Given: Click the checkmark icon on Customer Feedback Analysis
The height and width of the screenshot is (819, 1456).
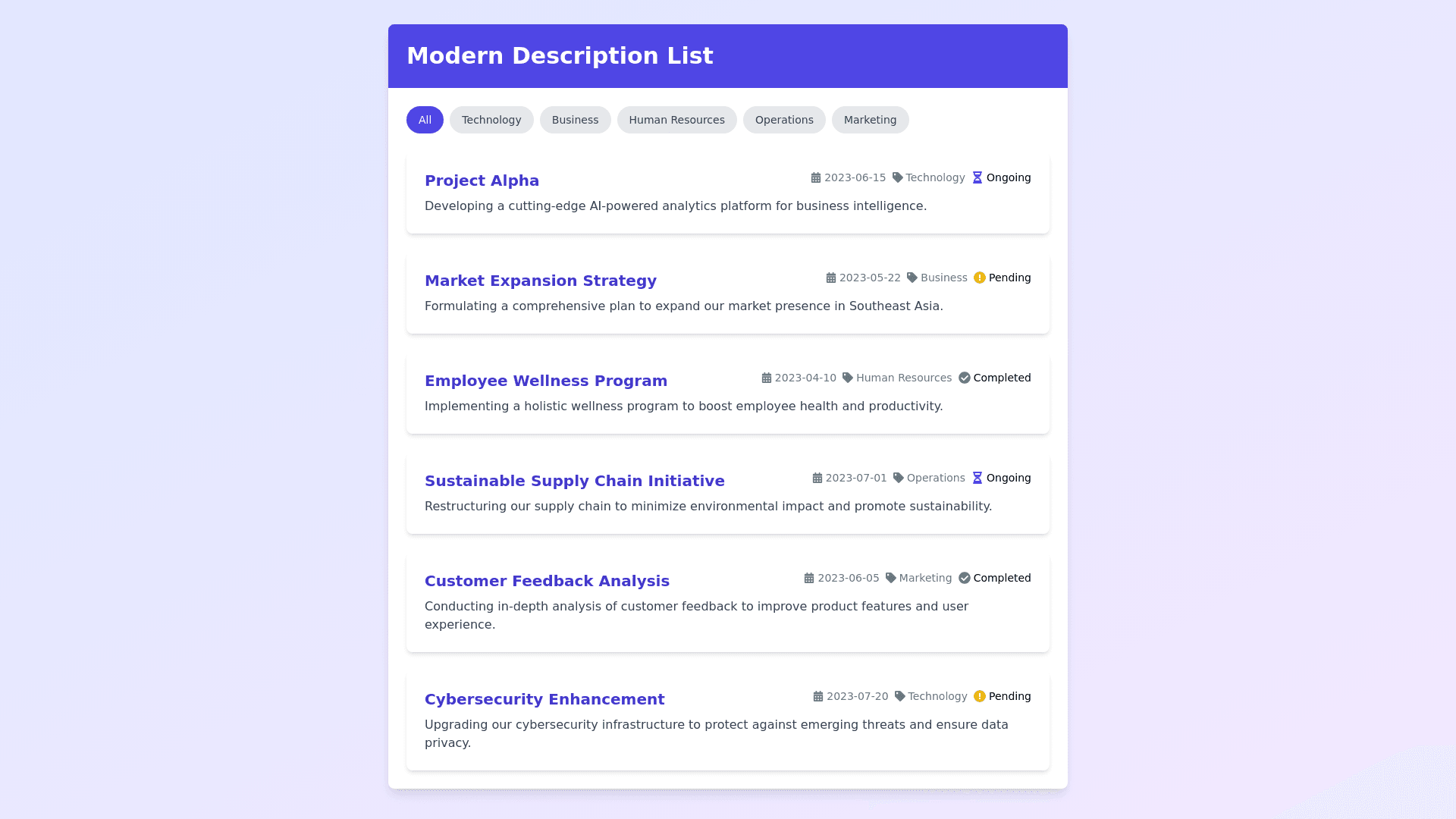Looking at the screenshot, I should [x=965, y=578].
